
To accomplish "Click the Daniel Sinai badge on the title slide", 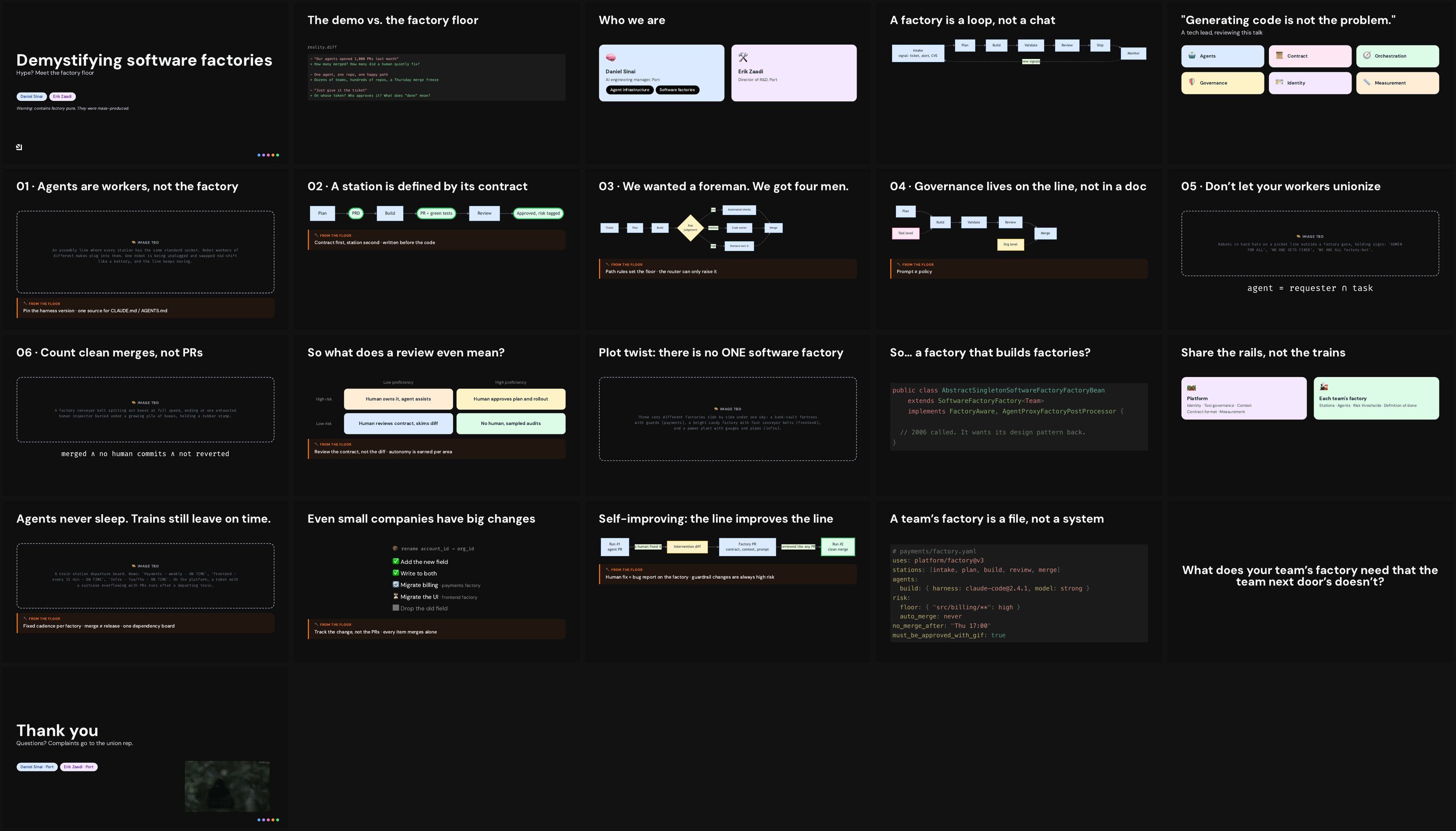I will pyautogui.click(x=31, y=97).
